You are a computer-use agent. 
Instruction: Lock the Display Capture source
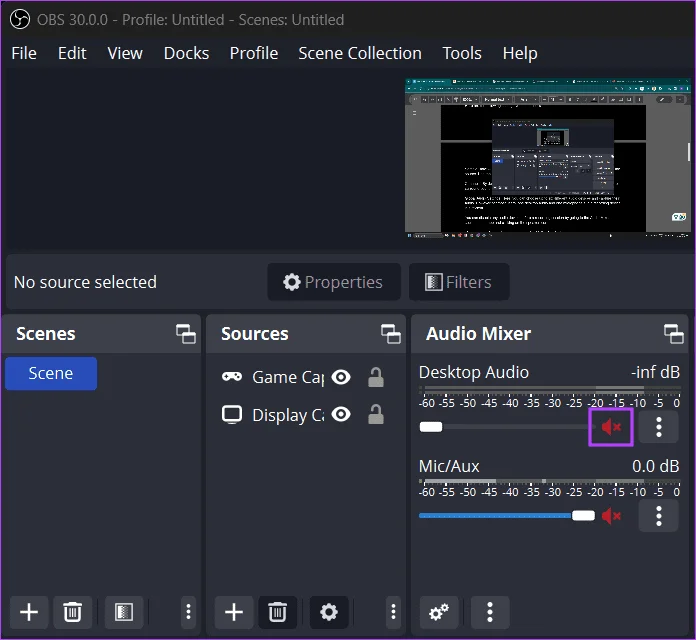376,415
